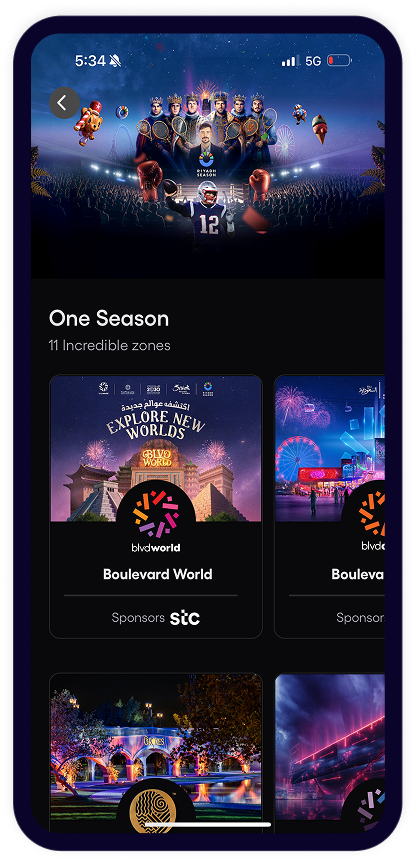
Task: Tap the muted bell status icon
Action: tap(115, 60)
